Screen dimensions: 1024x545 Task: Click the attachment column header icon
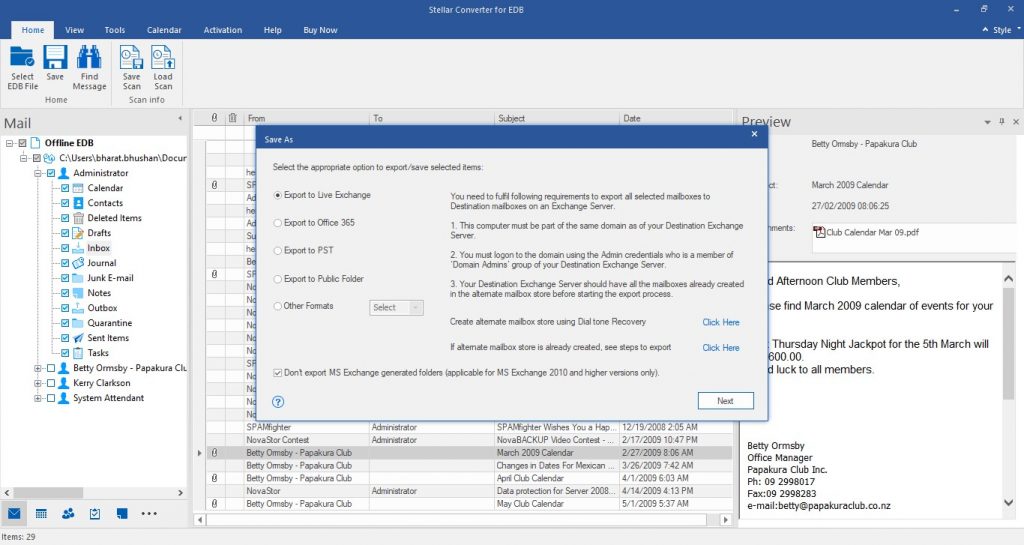214,118
